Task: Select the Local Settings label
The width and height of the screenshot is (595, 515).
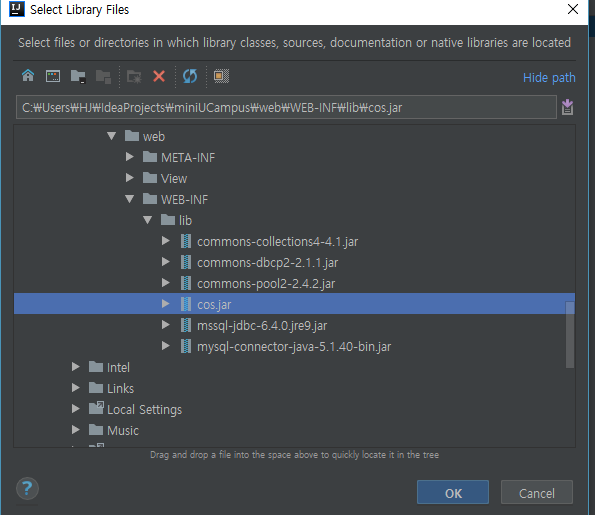Action: pyautogui.click(x=144, y=409)
